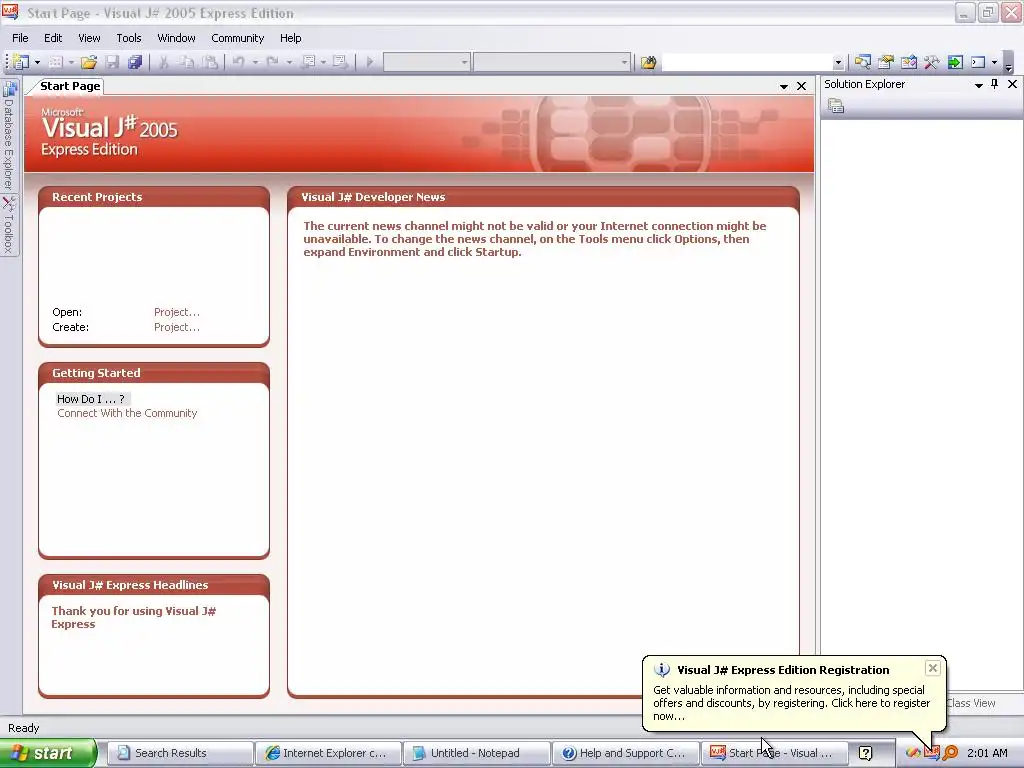Click the Undo arrow icon
Screen dimensions: 1024x768
(238, 62)
